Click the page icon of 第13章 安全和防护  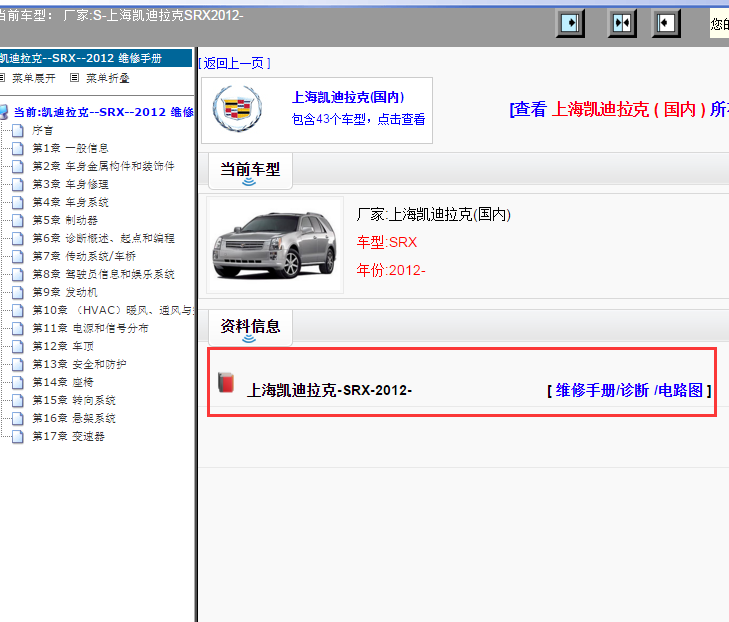[18, 364]
